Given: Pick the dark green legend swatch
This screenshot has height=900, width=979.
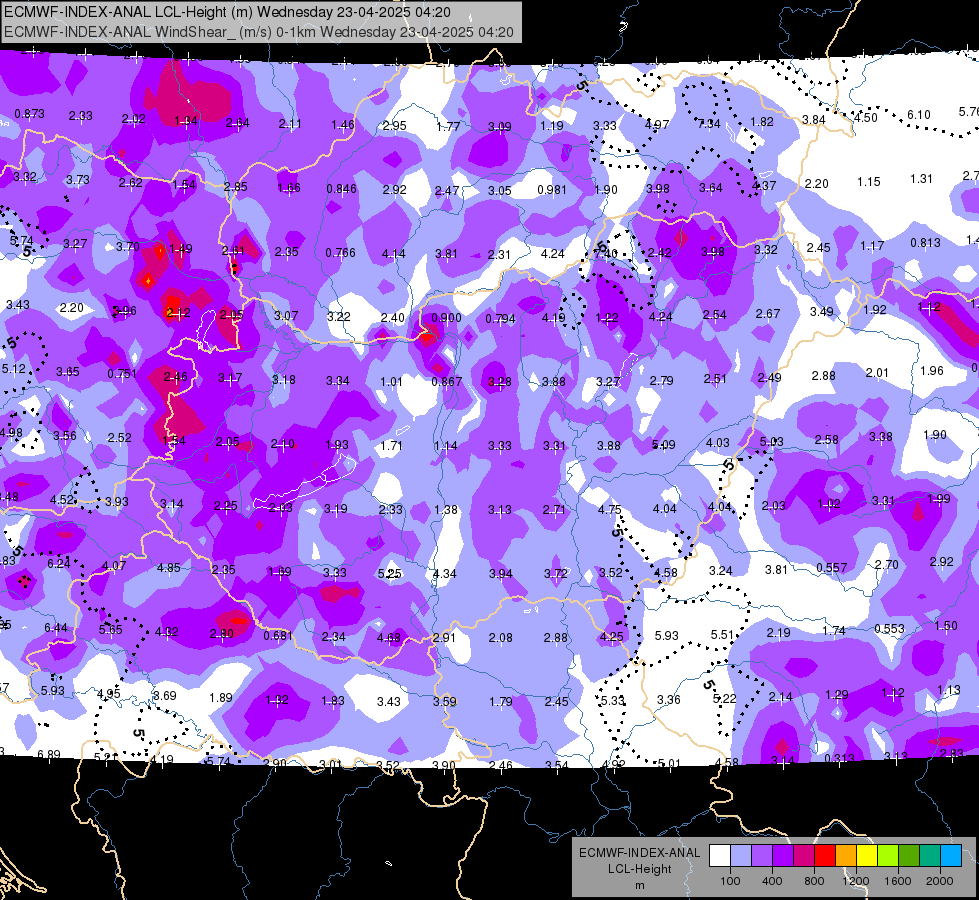Looking at the screenshot, I should coord(910,856).
